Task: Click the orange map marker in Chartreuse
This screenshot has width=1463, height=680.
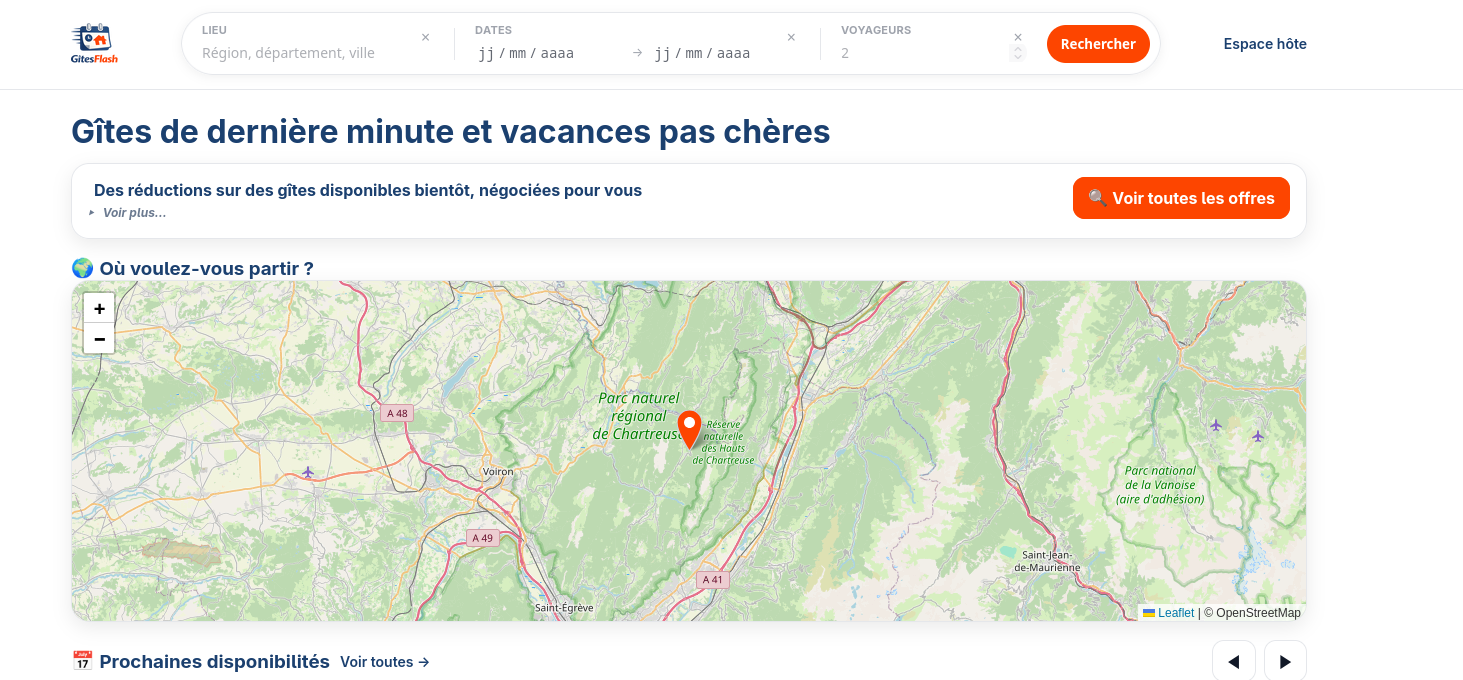Action: point(689,428)
